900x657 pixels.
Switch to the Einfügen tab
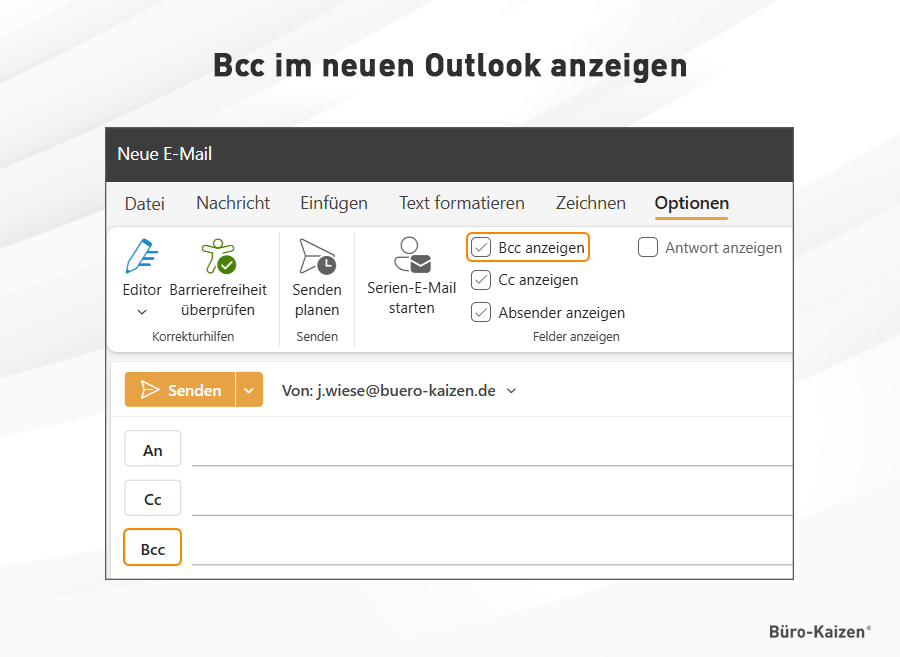click(334, 203)
